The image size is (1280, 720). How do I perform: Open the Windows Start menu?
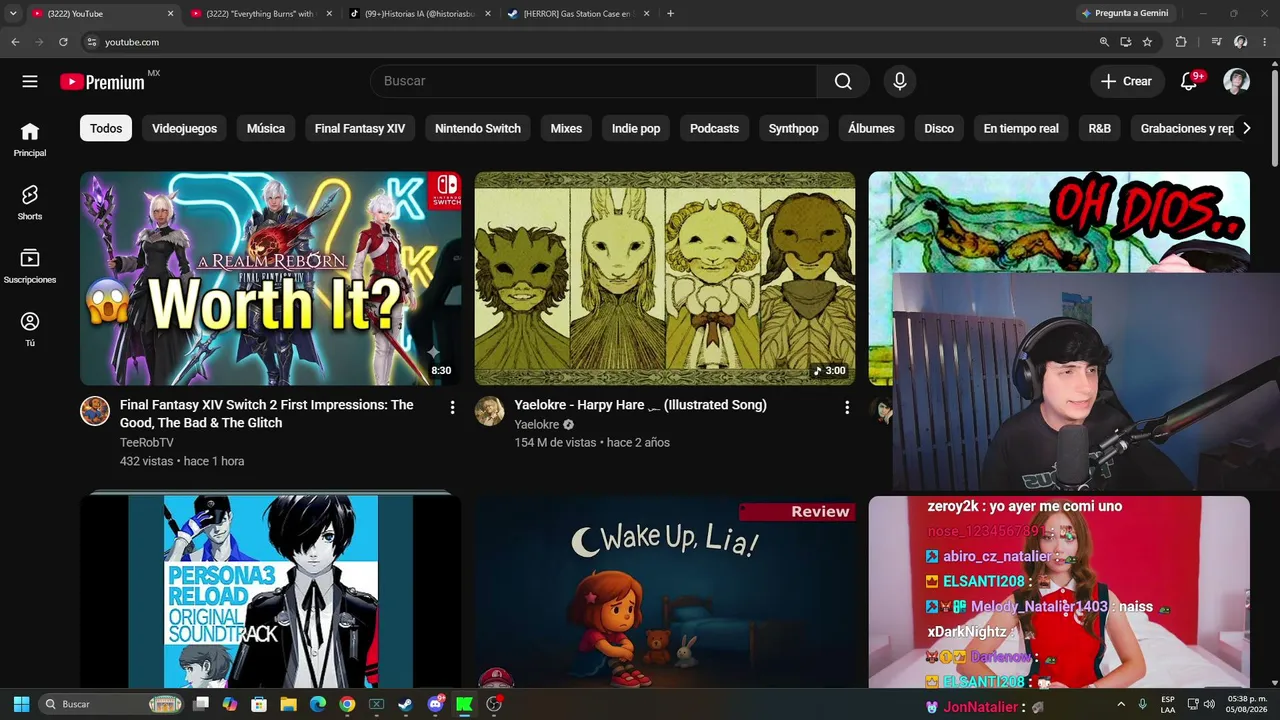pyautogui.click(x=21, y=704)
